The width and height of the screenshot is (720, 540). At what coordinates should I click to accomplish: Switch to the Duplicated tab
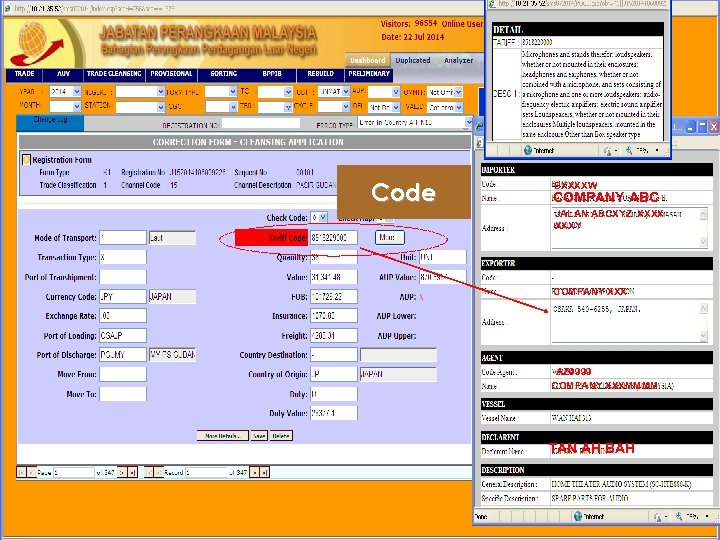tap(413, 60)
